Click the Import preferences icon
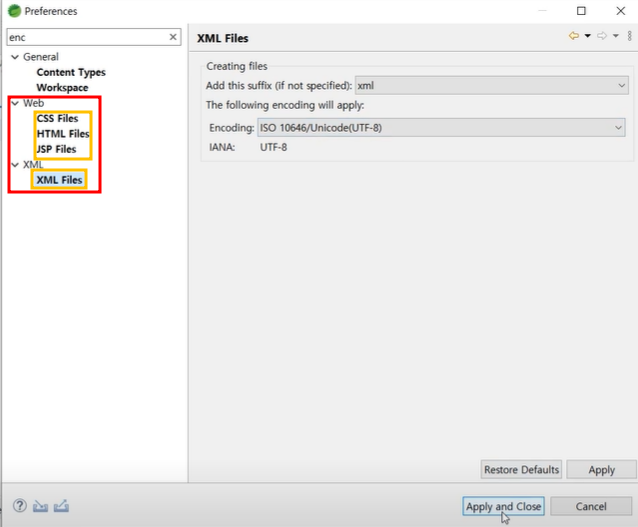638x527 pixels. click(40, 506)
